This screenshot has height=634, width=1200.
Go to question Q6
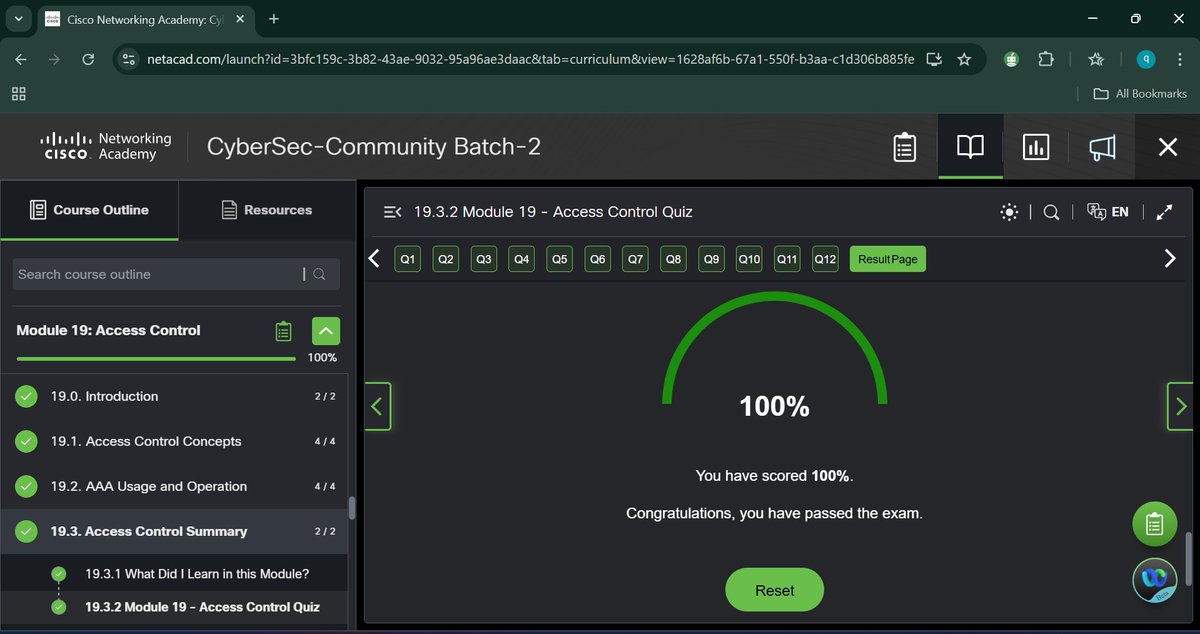[x=598, y=259]
